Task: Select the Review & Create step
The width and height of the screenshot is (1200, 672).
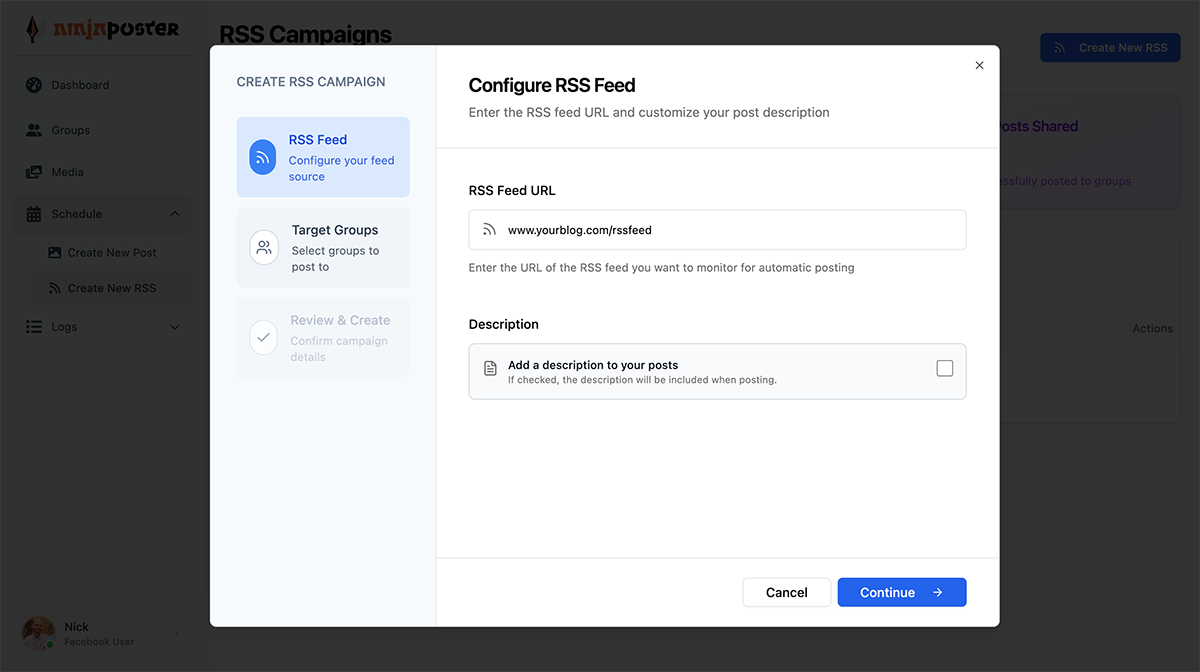Action: point(323,337)
